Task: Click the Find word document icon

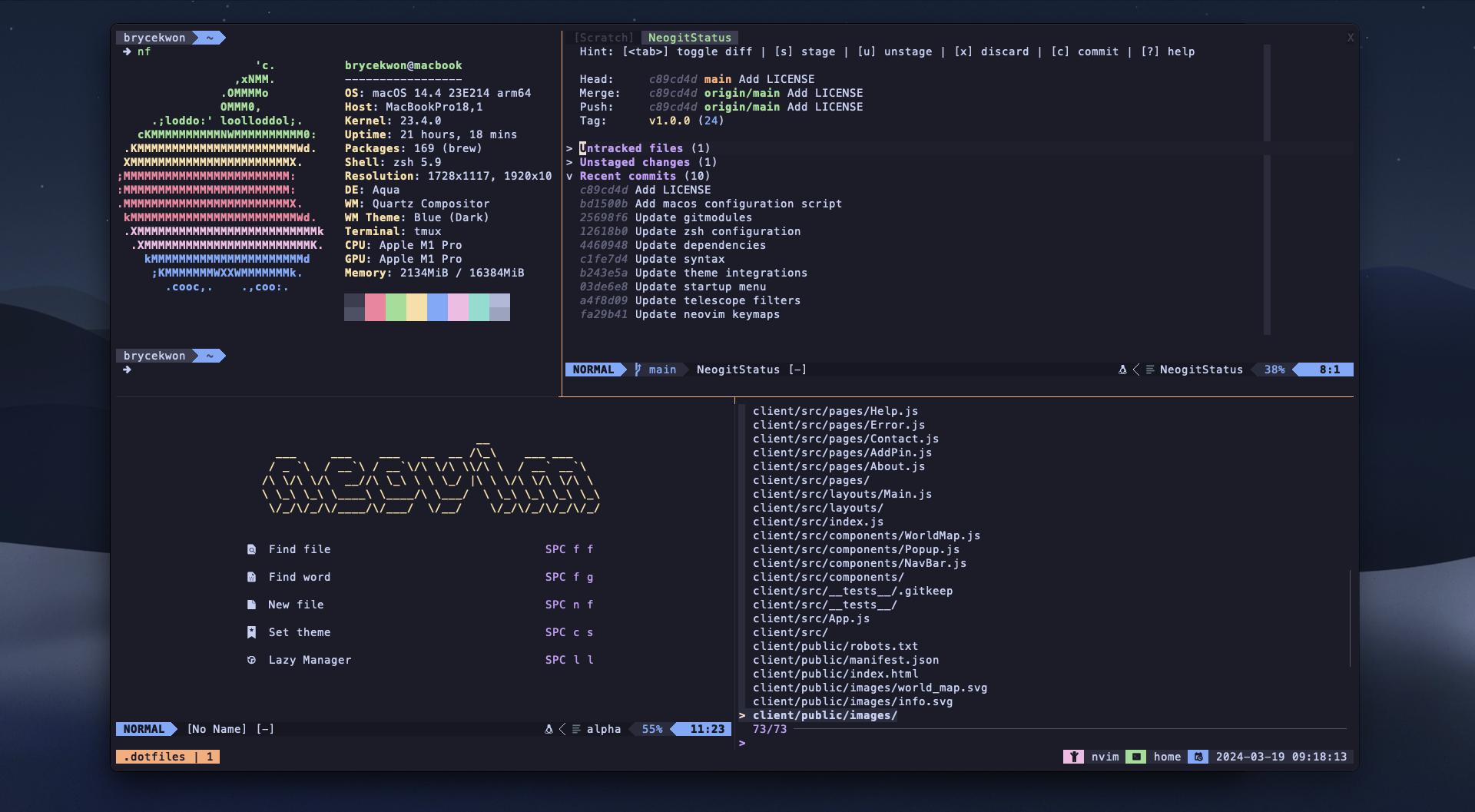Action: tap(251, 577)
